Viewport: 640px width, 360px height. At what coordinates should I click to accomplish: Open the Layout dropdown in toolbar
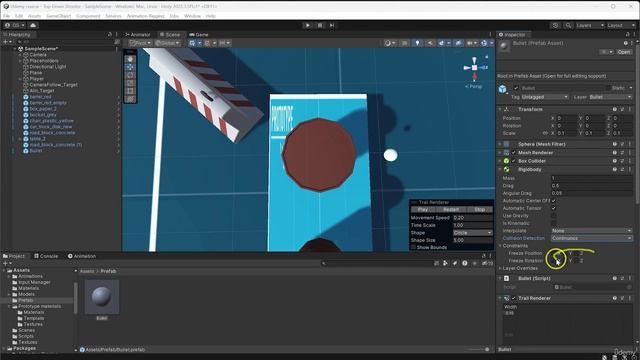[621, 25]
